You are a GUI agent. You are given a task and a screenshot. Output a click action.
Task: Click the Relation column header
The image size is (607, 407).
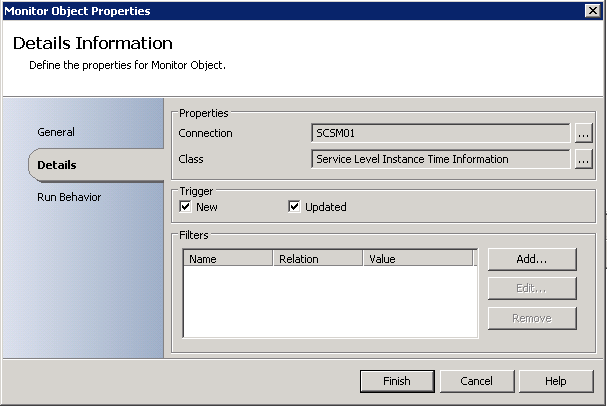pyautogui.click(x=318, y=259)
